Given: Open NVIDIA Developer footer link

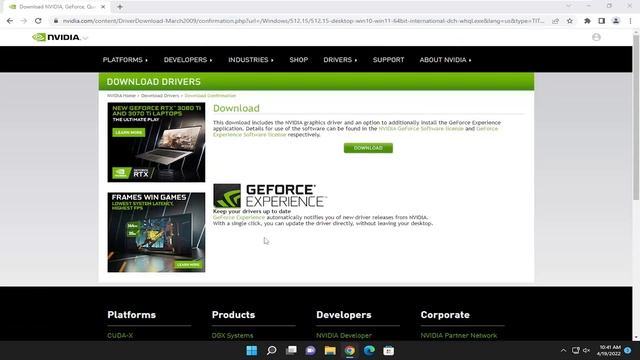Looking at the screenshot, I should pos(344,336).
